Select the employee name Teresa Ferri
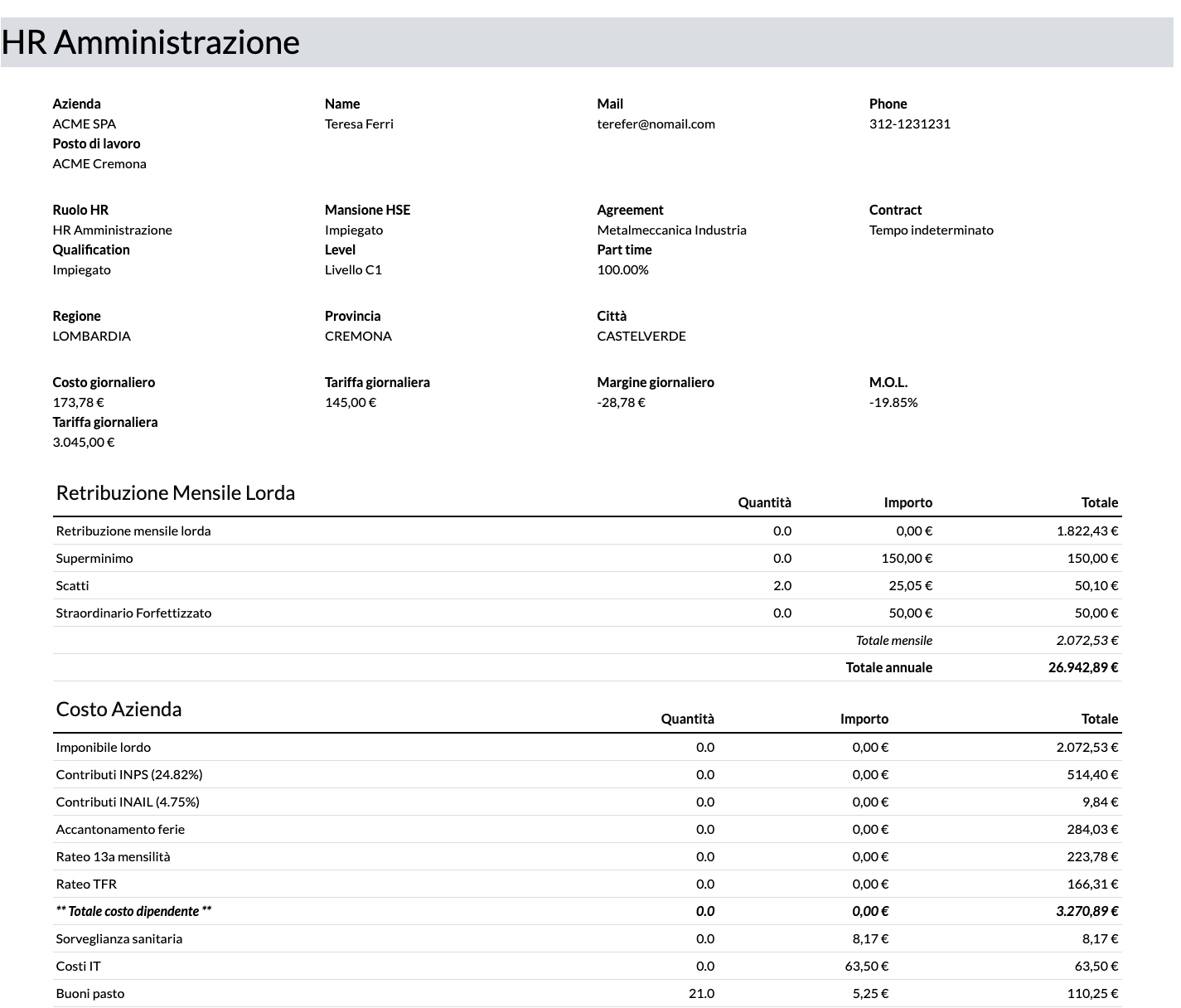1181x1008 pixels. (359, 124)
